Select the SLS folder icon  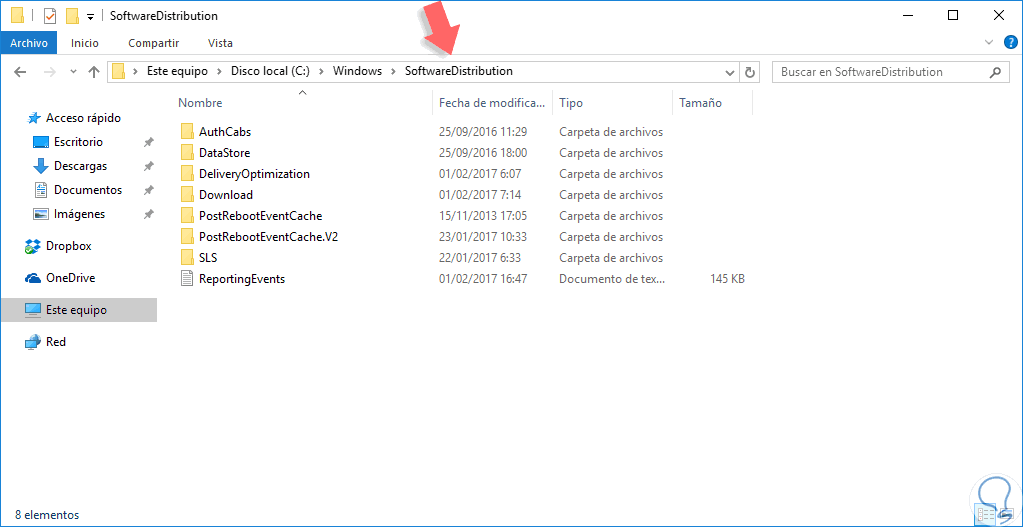[187, 258]
